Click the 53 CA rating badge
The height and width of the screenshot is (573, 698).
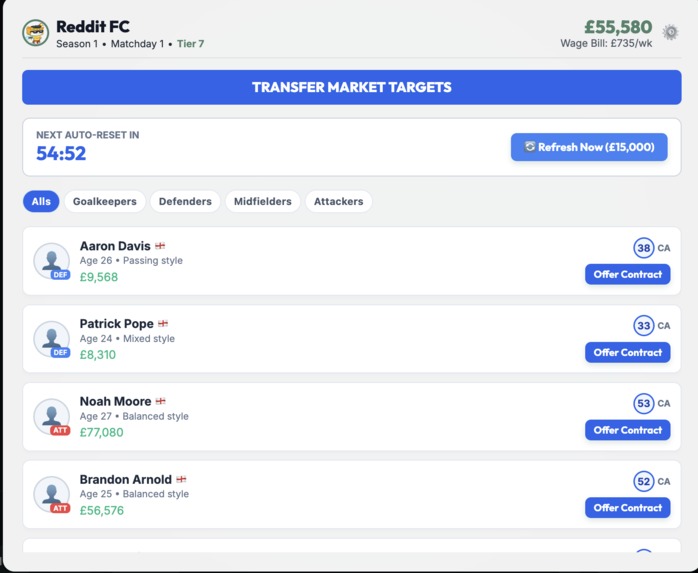coord(644,404)
